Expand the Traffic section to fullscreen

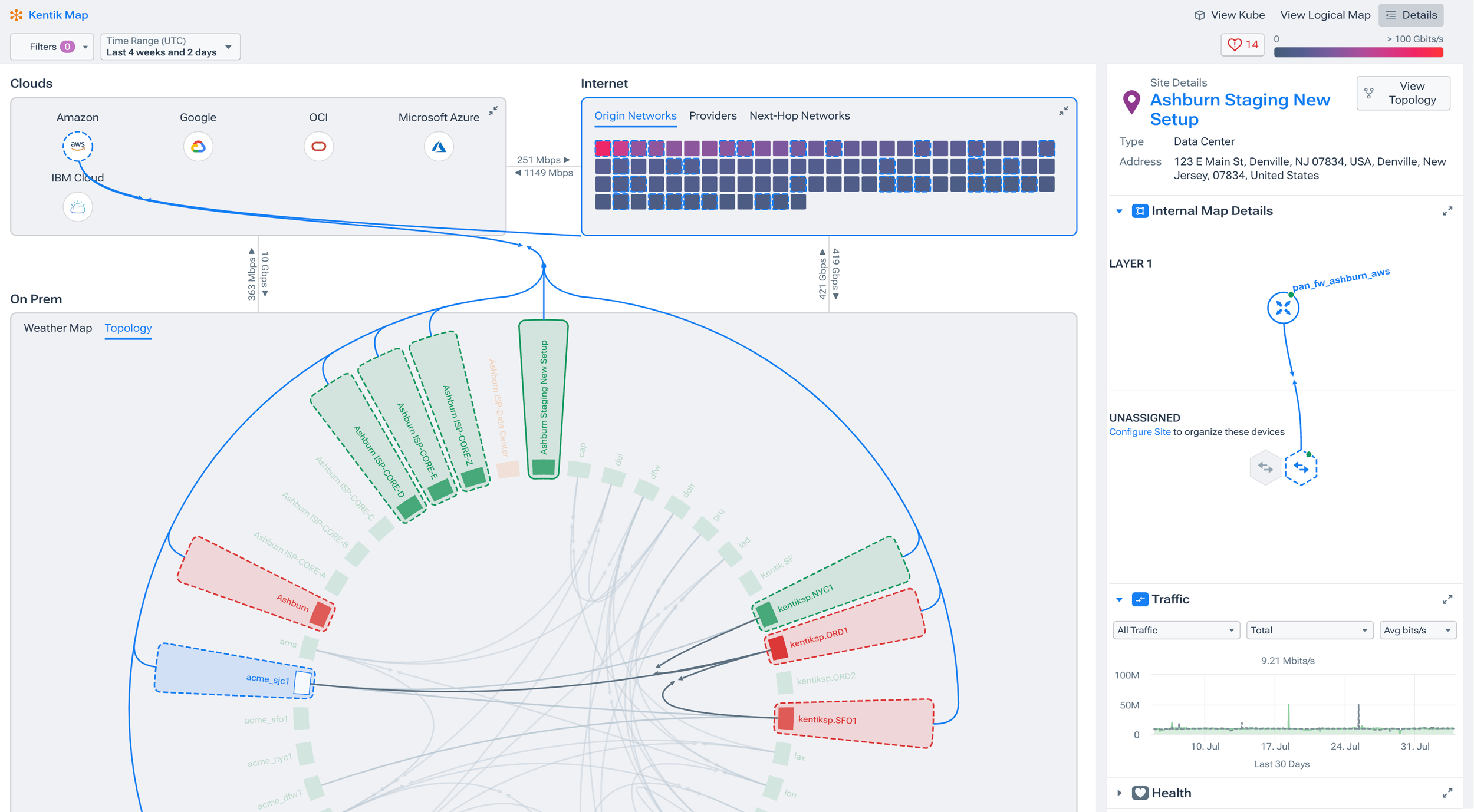coord(1447,599)
